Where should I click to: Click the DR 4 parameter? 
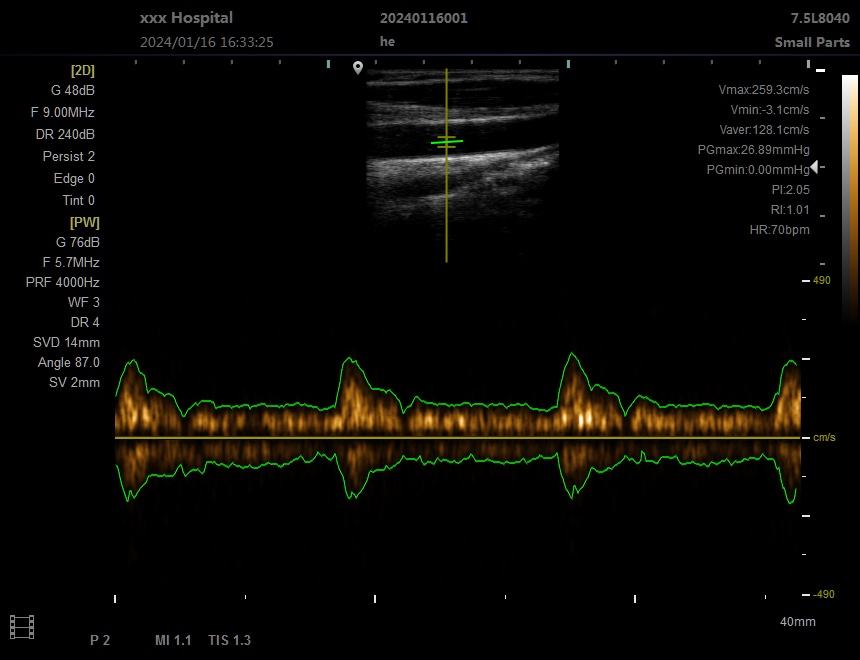pyautogui.click(x=85, y=322)
